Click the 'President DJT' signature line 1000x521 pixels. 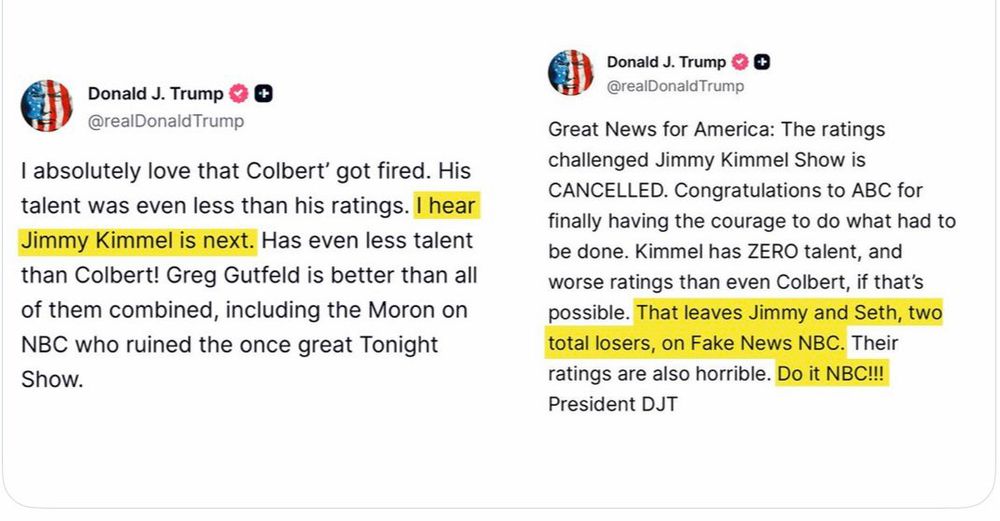pos(613,404)
